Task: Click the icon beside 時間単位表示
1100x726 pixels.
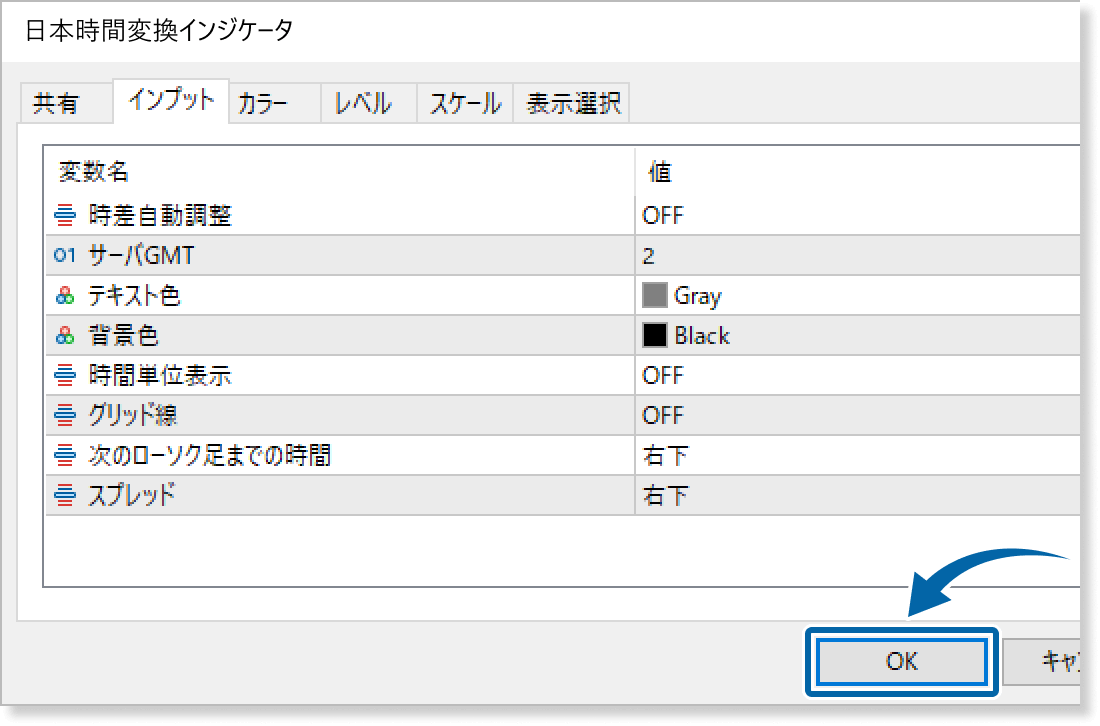Action: 65,376
